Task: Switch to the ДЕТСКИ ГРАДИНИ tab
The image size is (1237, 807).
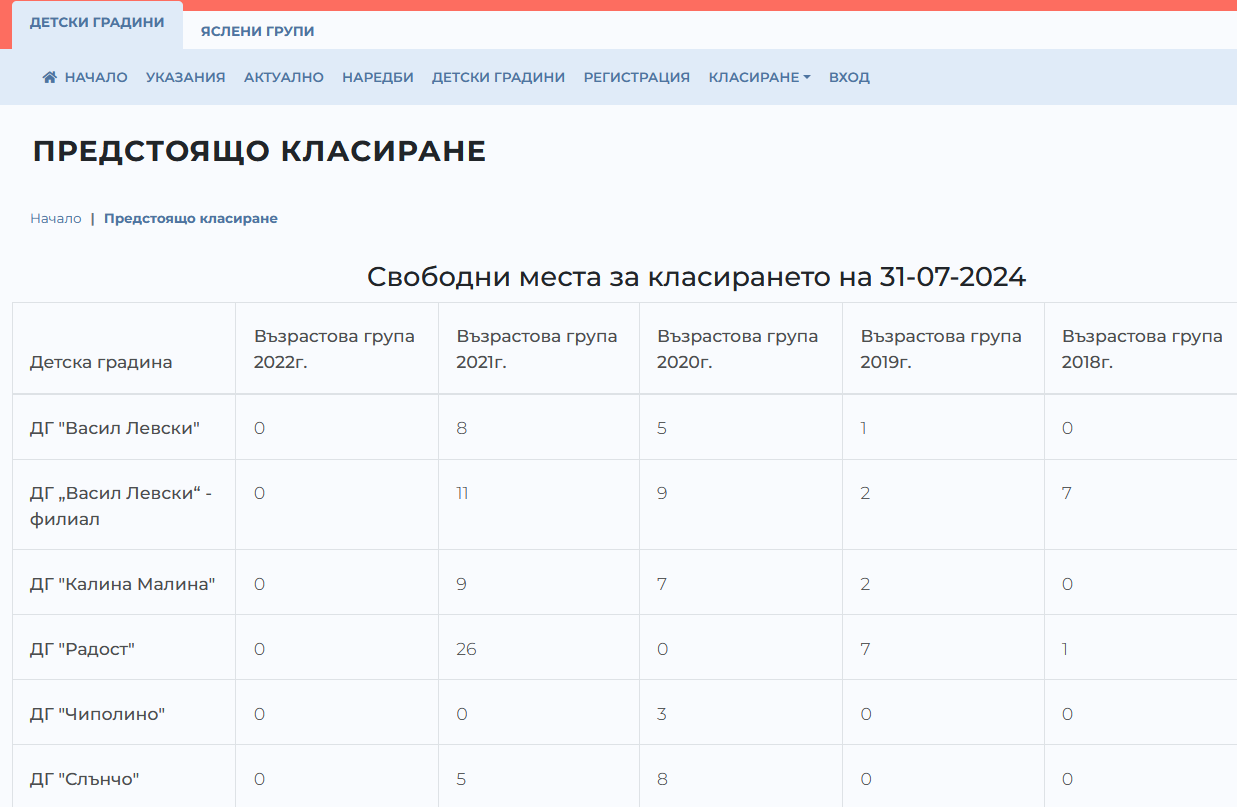Action: 97,22
